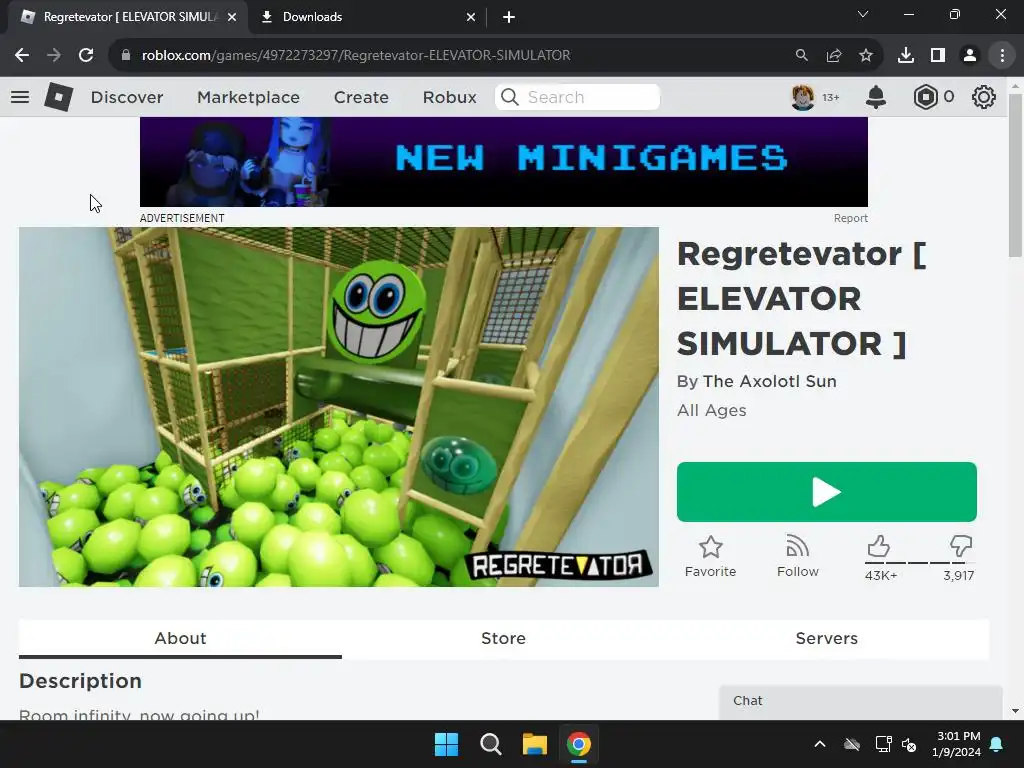Screen dimensions: 1024x768
Task: Go back with the browser back arrow
Action: point(22,56)
